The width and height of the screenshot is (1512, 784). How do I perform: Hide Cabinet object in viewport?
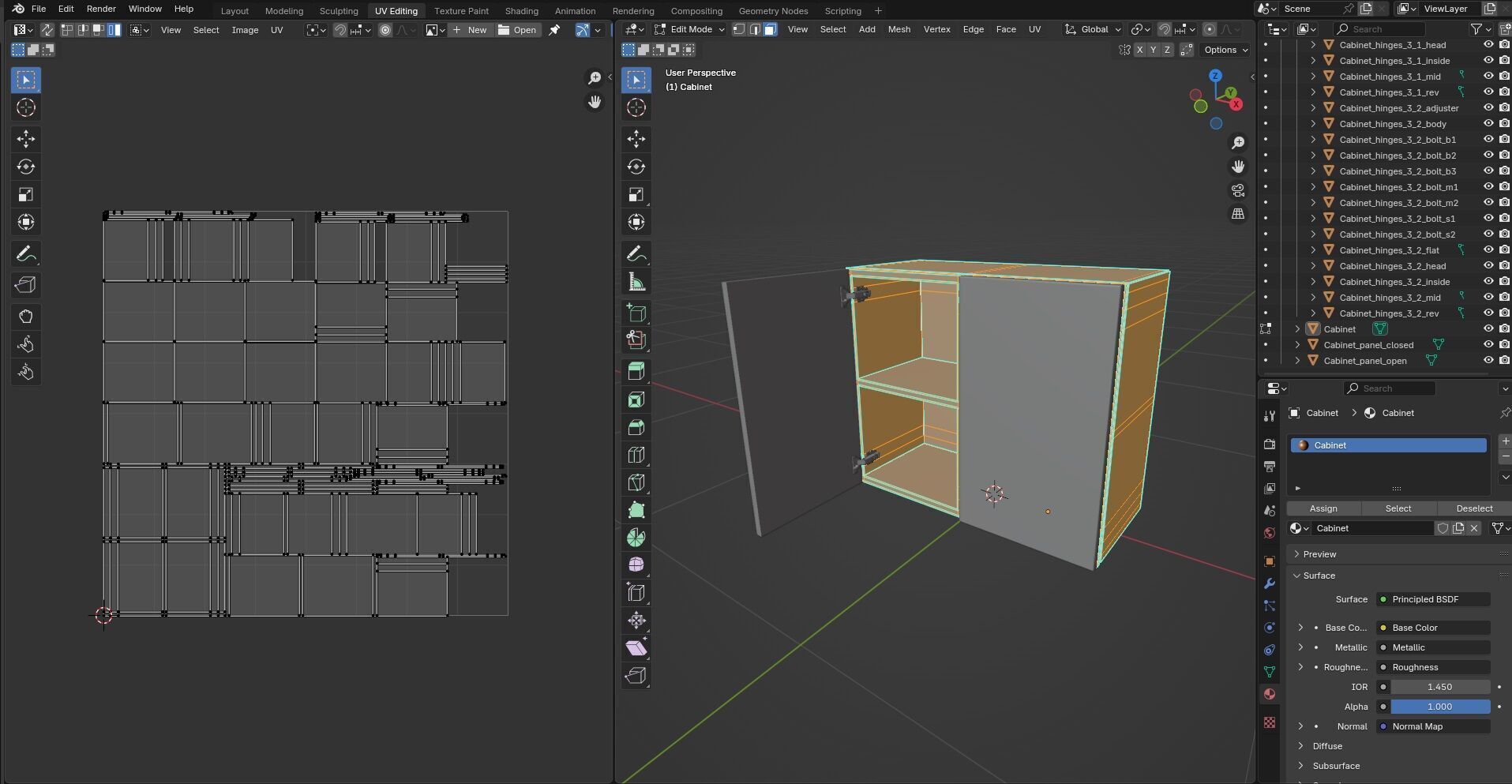pyautogui.click(x=1488, y=329)
